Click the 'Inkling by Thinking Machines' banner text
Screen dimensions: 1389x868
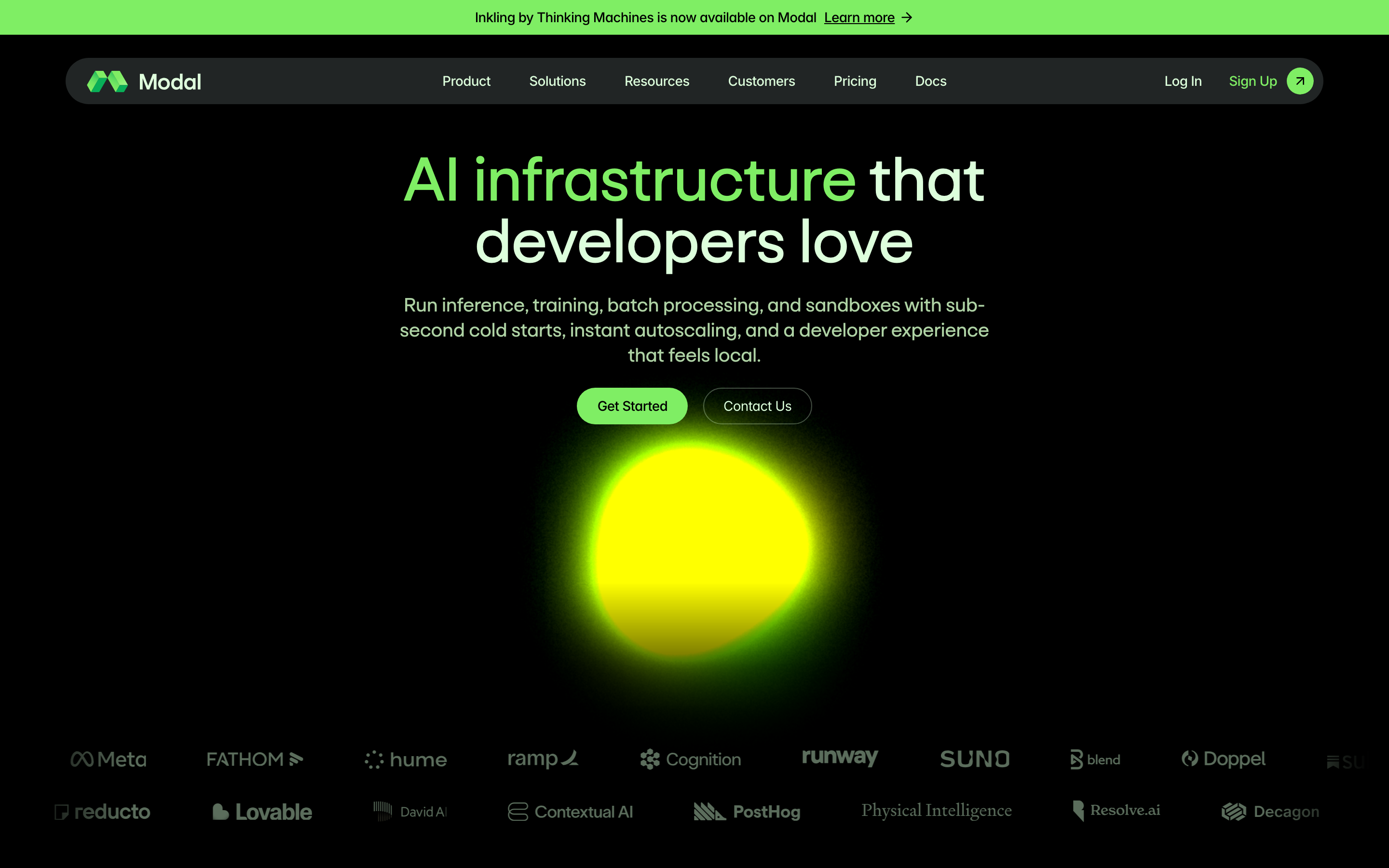[x=645, y=18]
